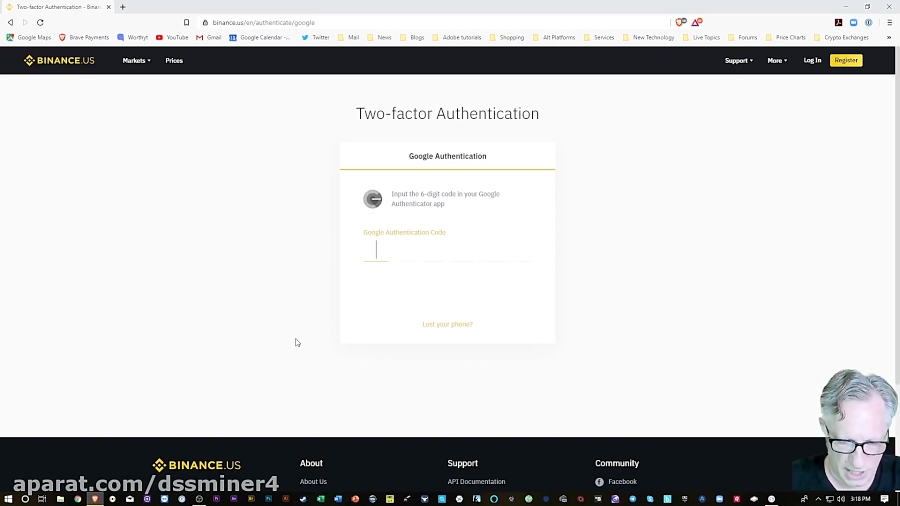Open the Brave Shields lion icon
This screenshot has width=900, height=506.
(681, 22)
